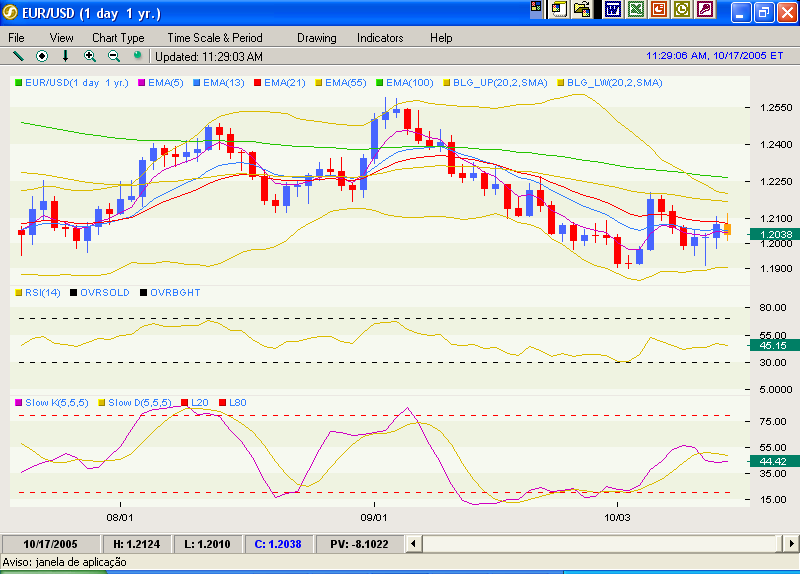Zoom out of the chart
This screenshot has width=800, height=574.
tap(114, 56)
